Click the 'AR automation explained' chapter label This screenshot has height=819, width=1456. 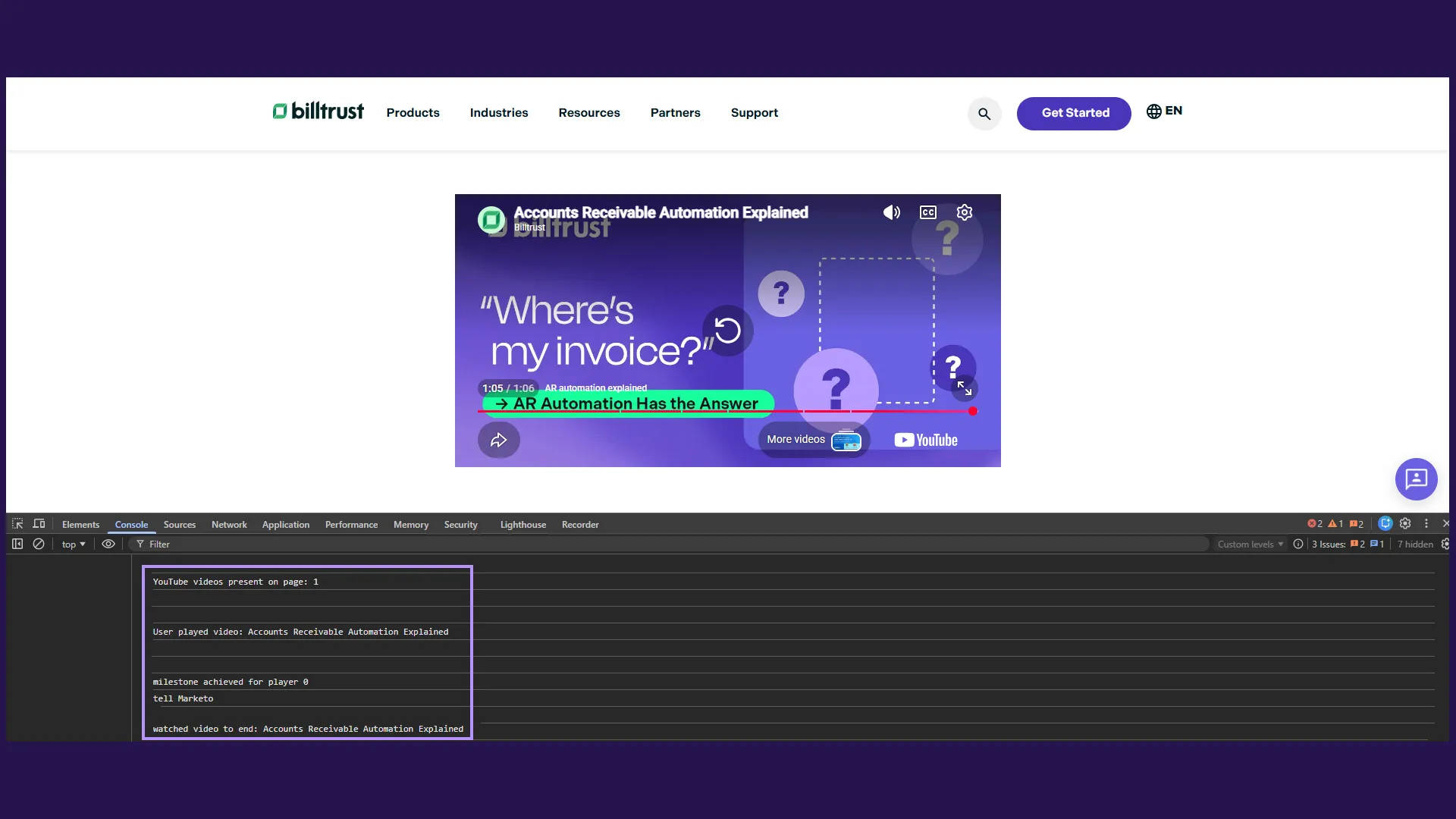pos(595,388)
